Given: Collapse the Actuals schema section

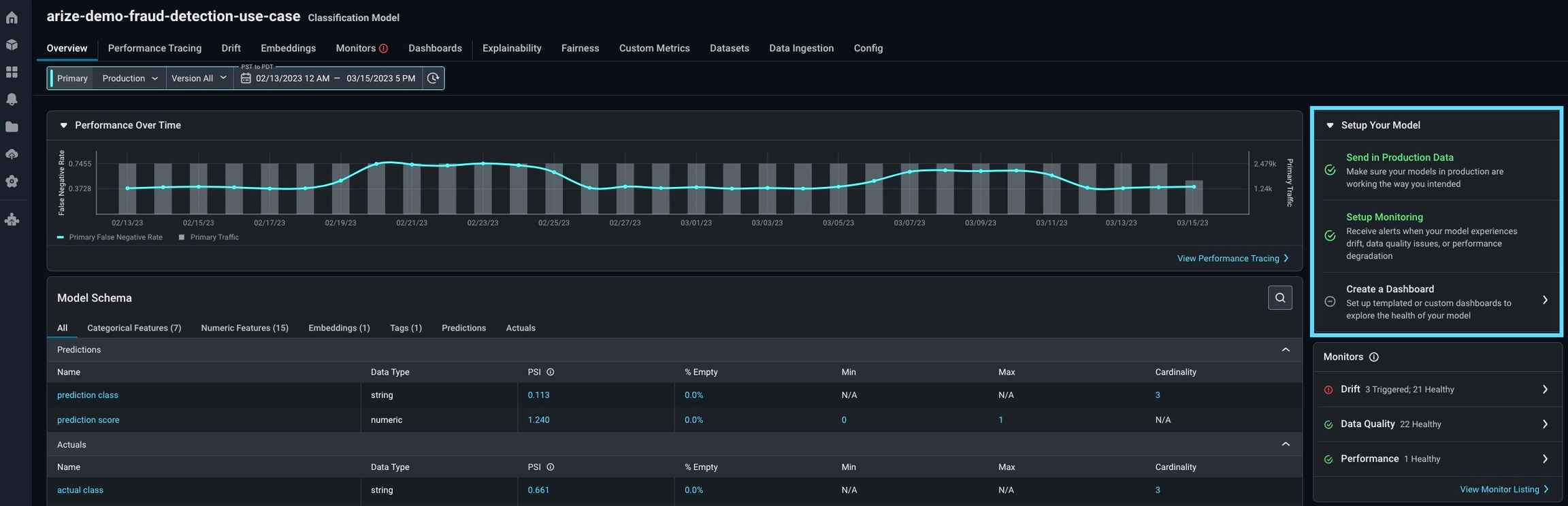Looking at the screenshot, I should 1286,445.
